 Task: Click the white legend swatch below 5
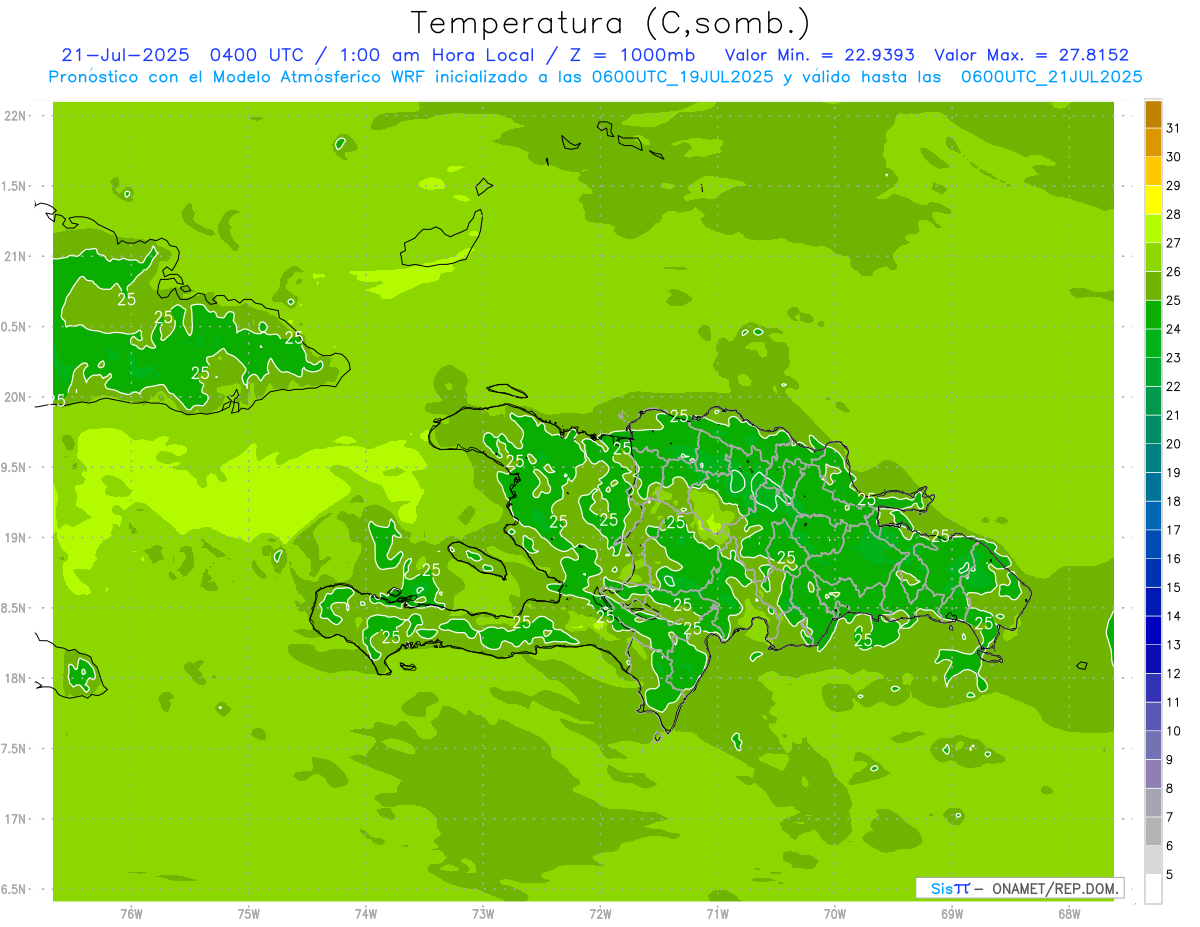[x=1153, y=889]
